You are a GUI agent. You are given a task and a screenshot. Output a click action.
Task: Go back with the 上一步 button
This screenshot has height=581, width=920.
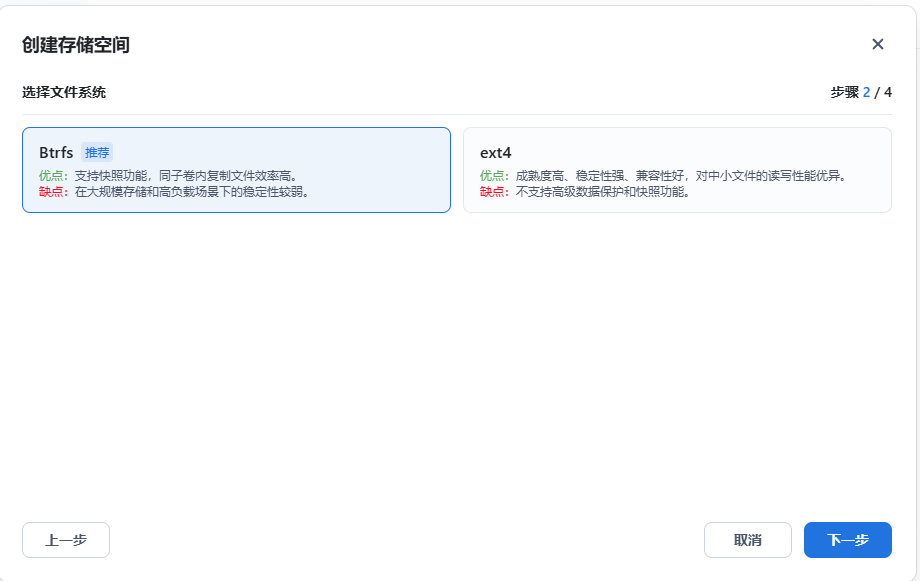point(66,540)
